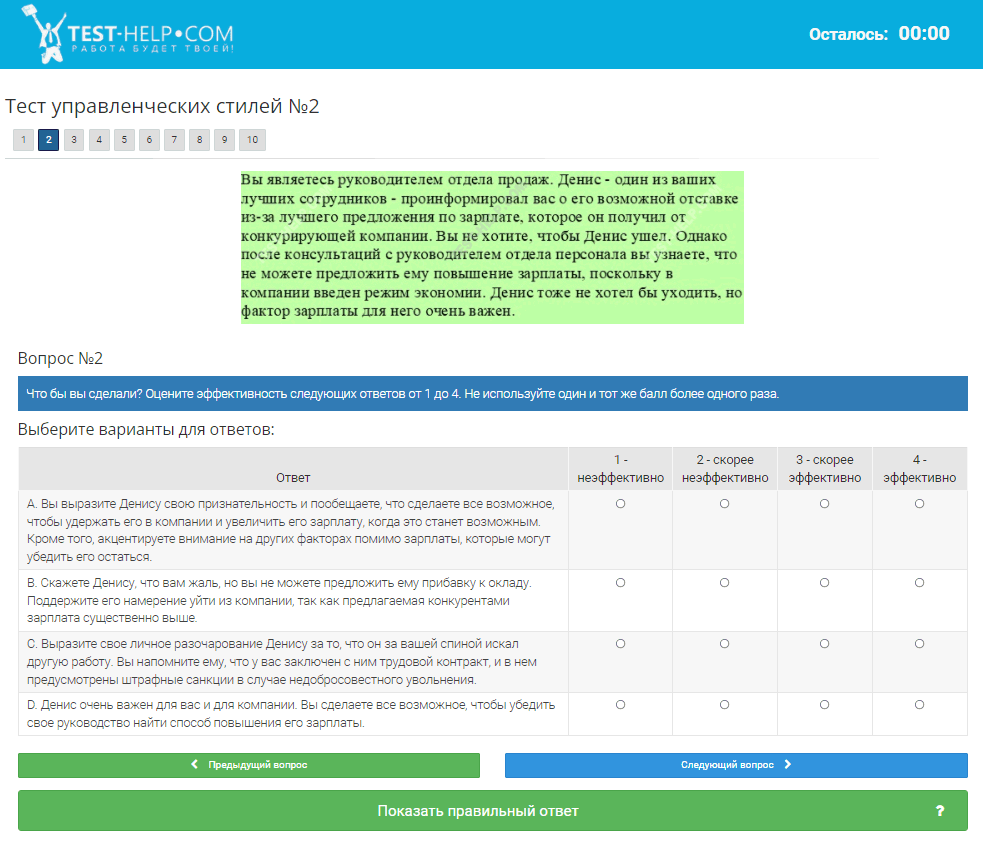Rate answer A as 1 - неэффективно
The width and height of the screenshot is (983, 851).
tap(621, 504)
